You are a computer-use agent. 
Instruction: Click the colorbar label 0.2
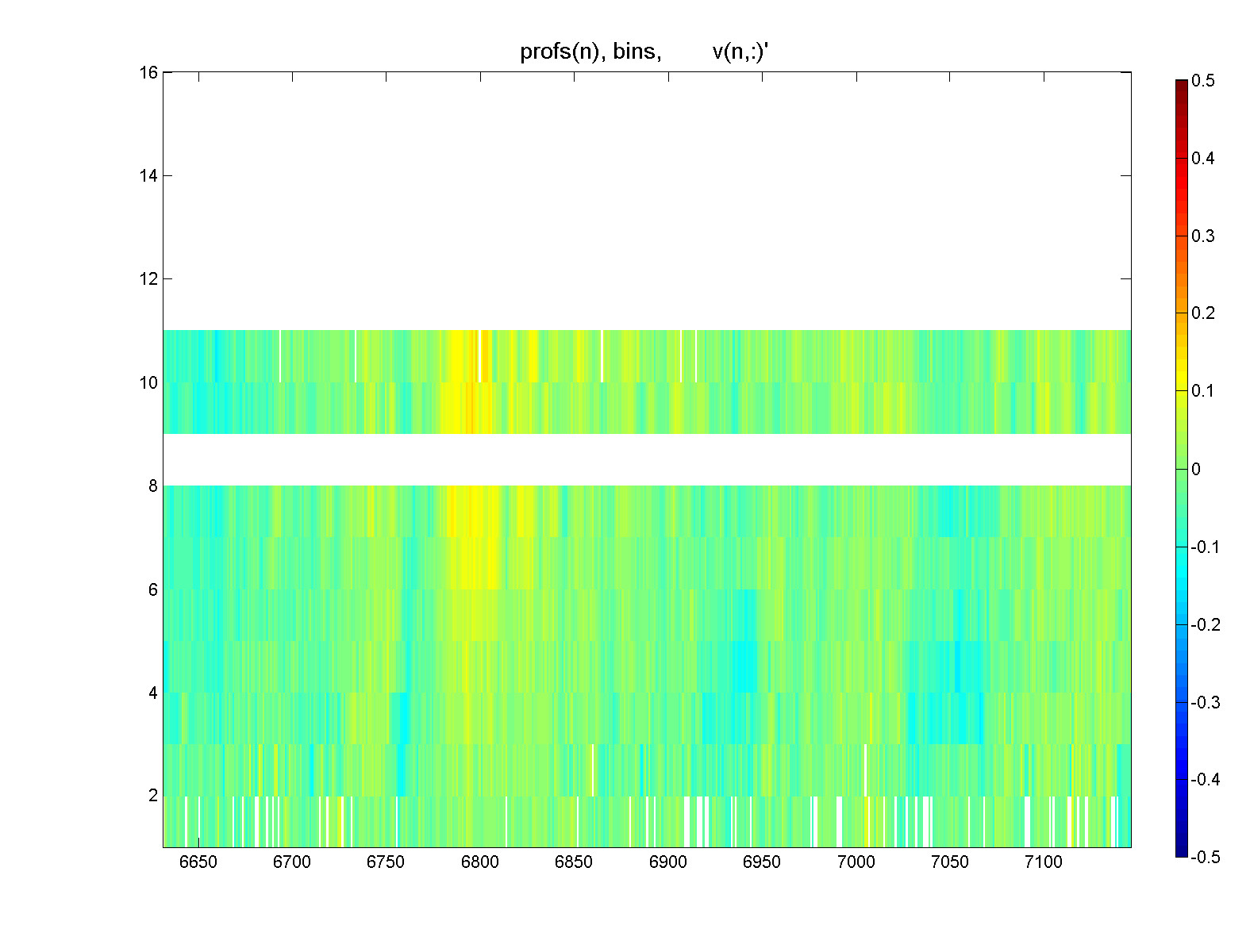click(x=1203, y=313)
